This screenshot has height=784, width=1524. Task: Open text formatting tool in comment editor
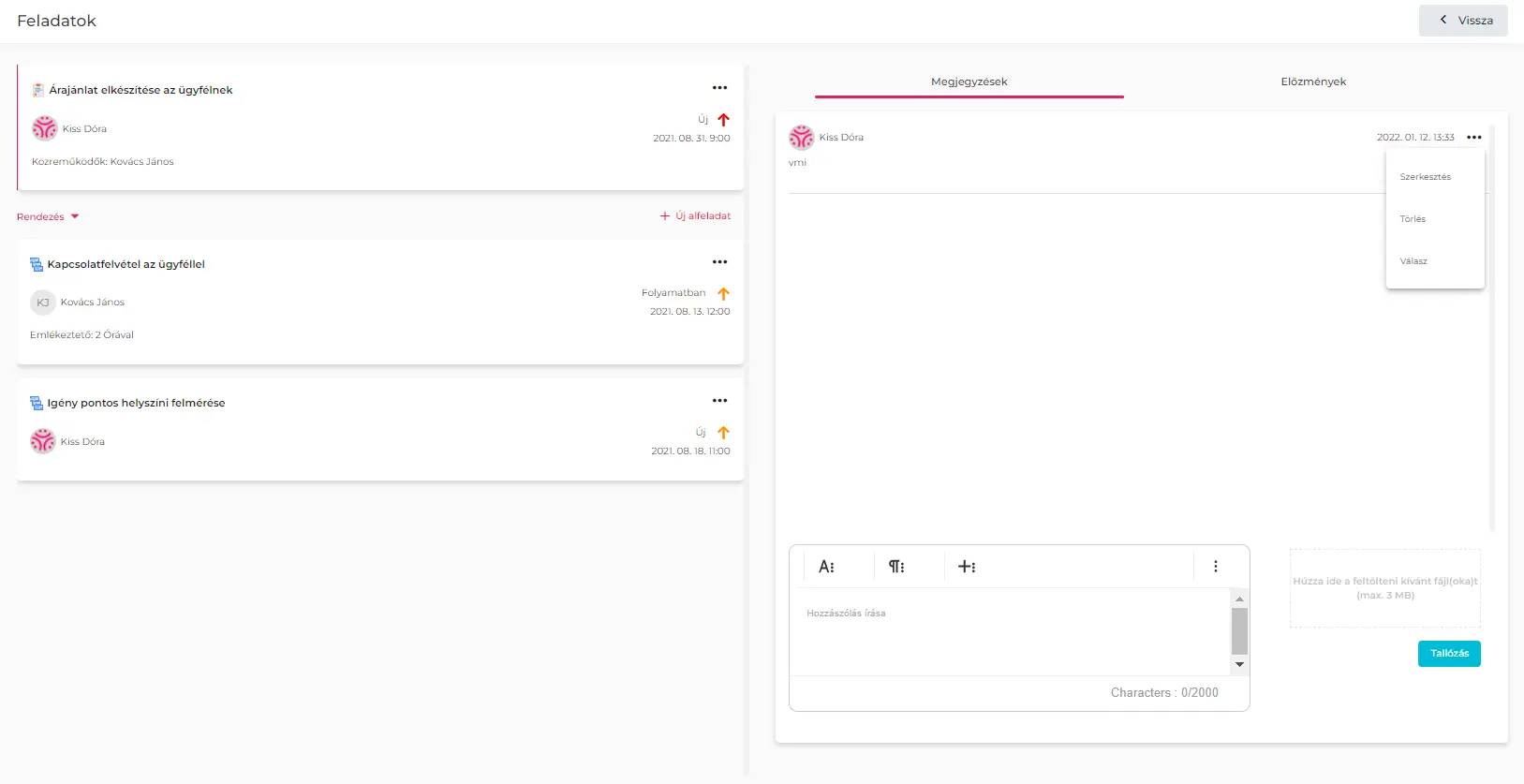tap(826, 567)
